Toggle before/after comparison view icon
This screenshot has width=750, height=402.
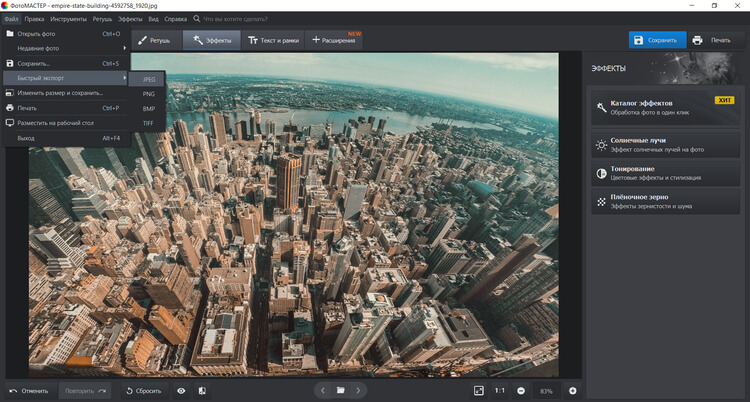pos(202,390)
